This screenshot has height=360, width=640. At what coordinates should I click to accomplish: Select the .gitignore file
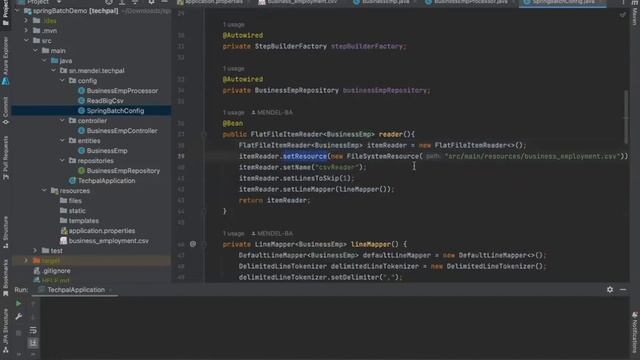tap(56, 271)
